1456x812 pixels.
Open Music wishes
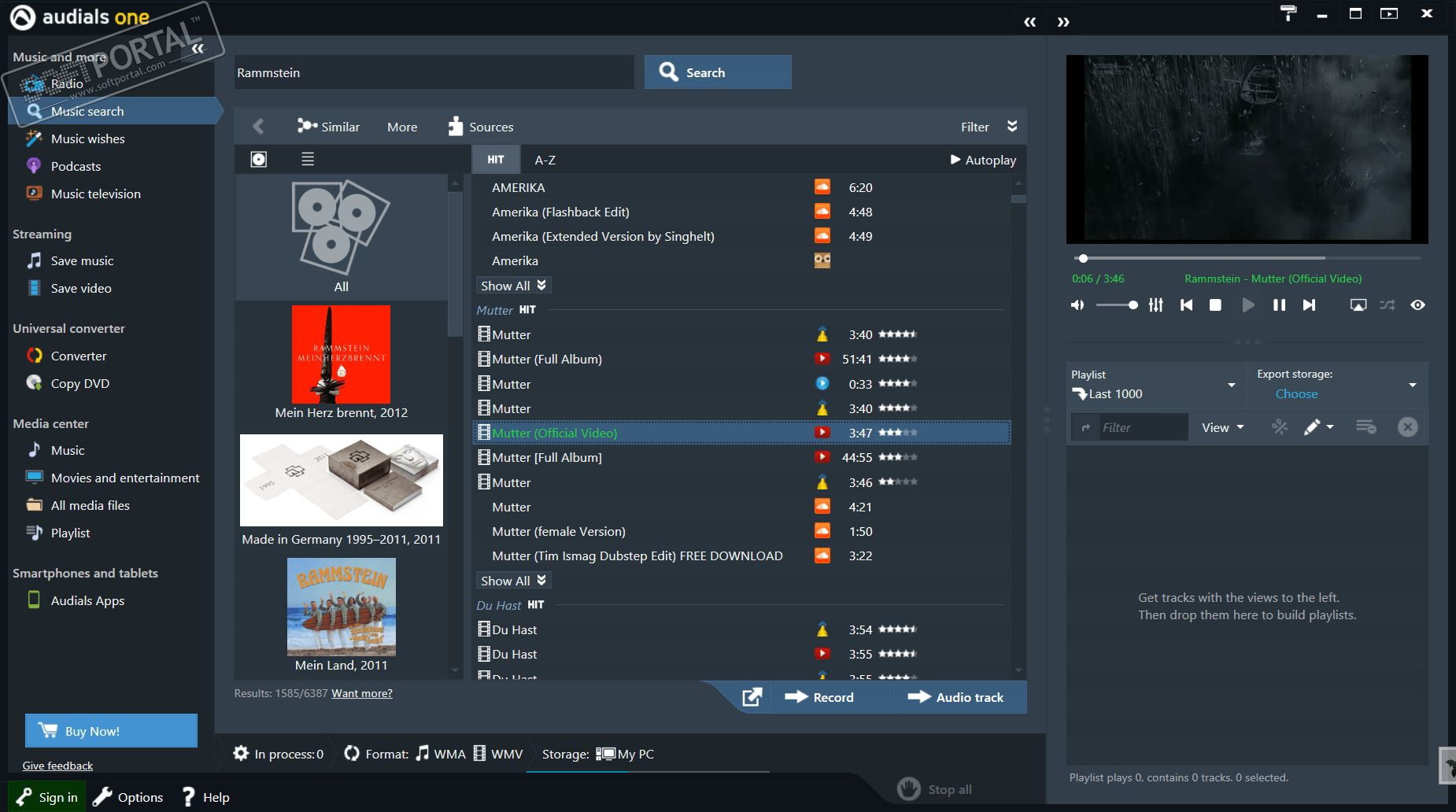pos(87,138)
